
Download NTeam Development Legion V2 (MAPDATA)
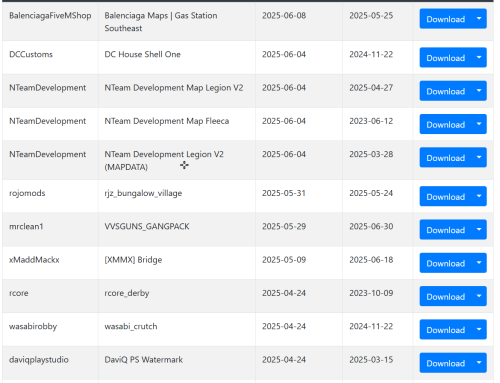[x=446, y=158]
